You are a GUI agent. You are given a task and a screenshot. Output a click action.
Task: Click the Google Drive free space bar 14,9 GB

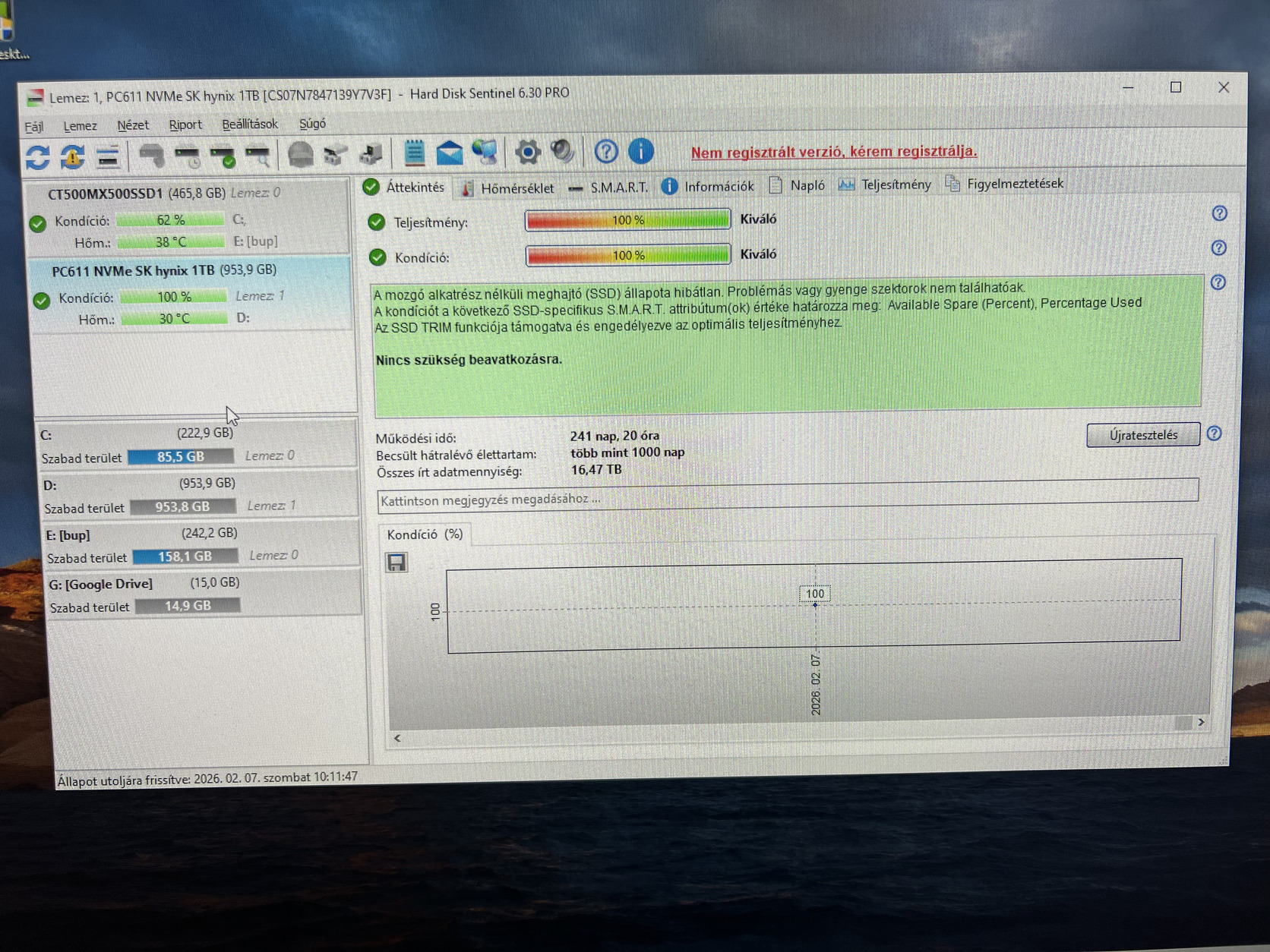coord(188,606)
